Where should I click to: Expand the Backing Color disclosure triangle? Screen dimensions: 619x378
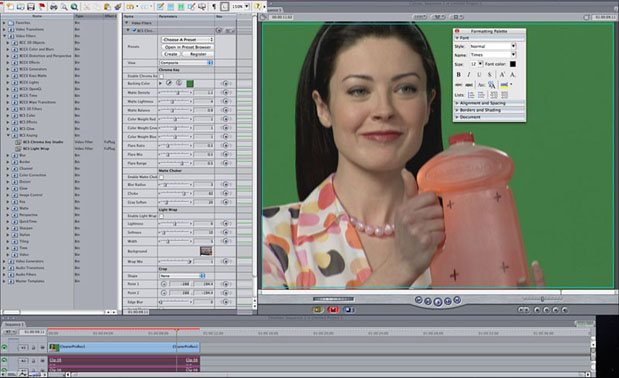coord(160,83)
